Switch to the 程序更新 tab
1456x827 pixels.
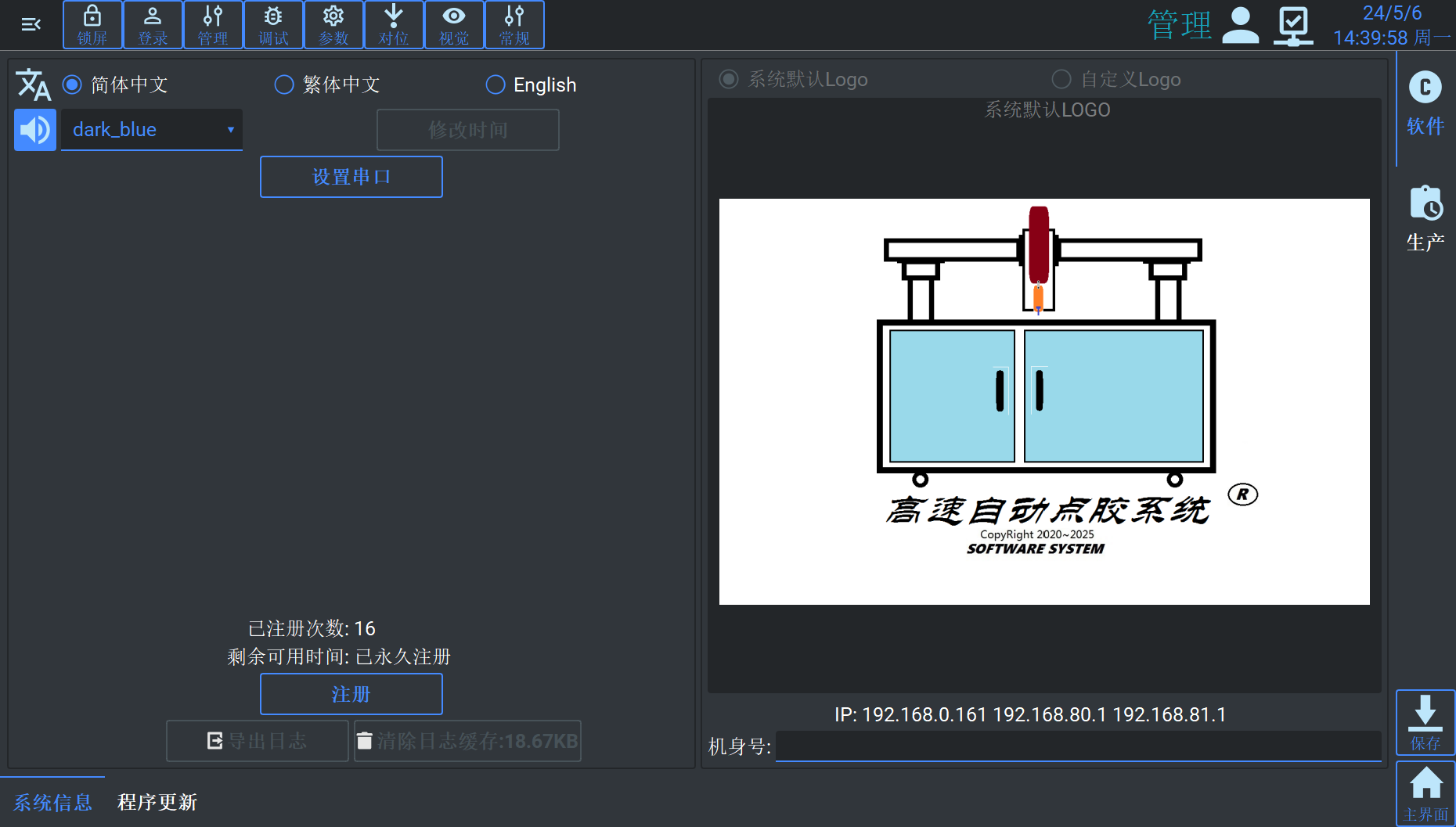[x=157, y=802]
